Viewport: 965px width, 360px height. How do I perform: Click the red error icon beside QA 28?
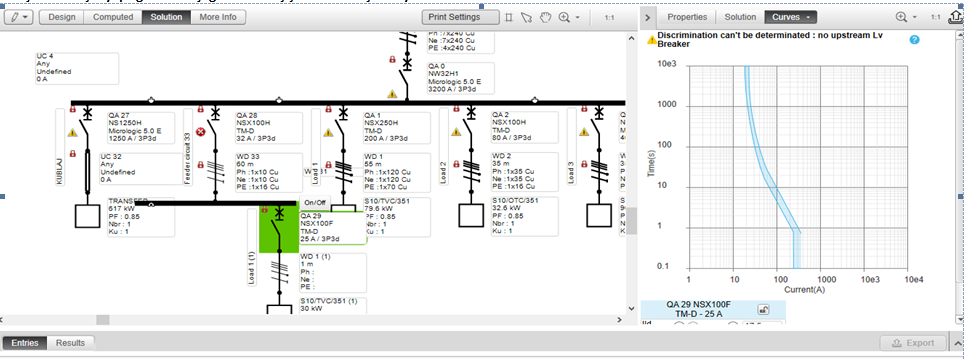200,132
